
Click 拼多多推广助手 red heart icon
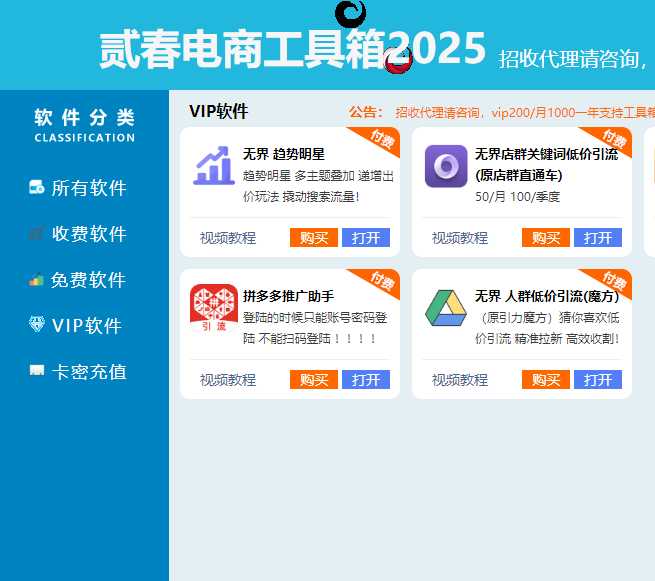[x=214, y=308]
